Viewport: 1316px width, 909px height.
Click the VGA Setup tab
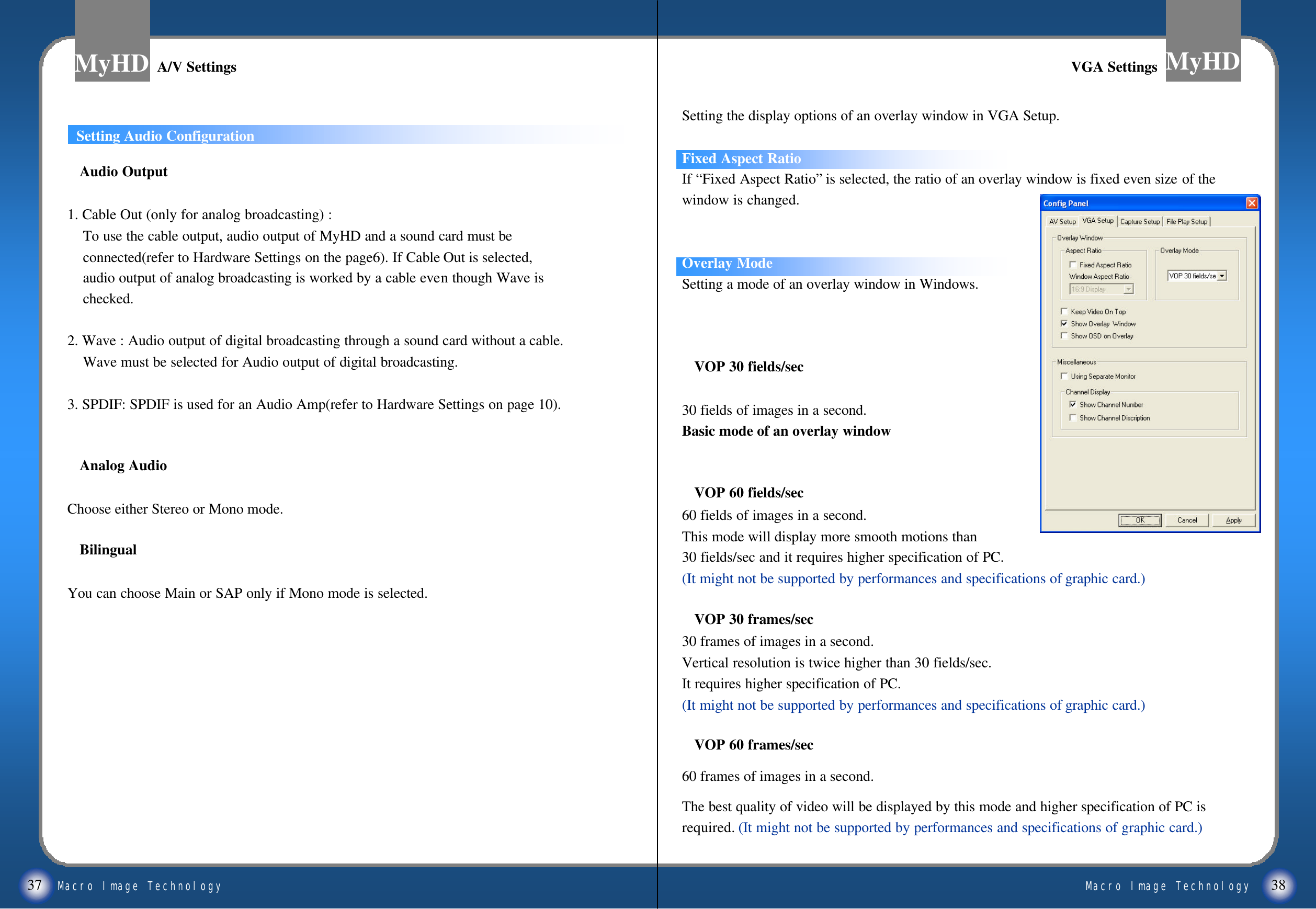click(x=1097, y=220)
